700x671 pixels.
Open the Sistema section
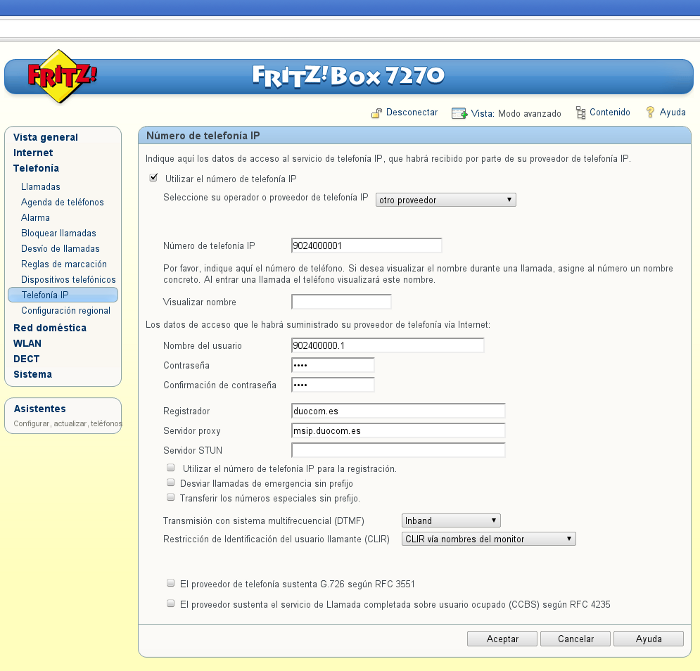tap(33, 374)
